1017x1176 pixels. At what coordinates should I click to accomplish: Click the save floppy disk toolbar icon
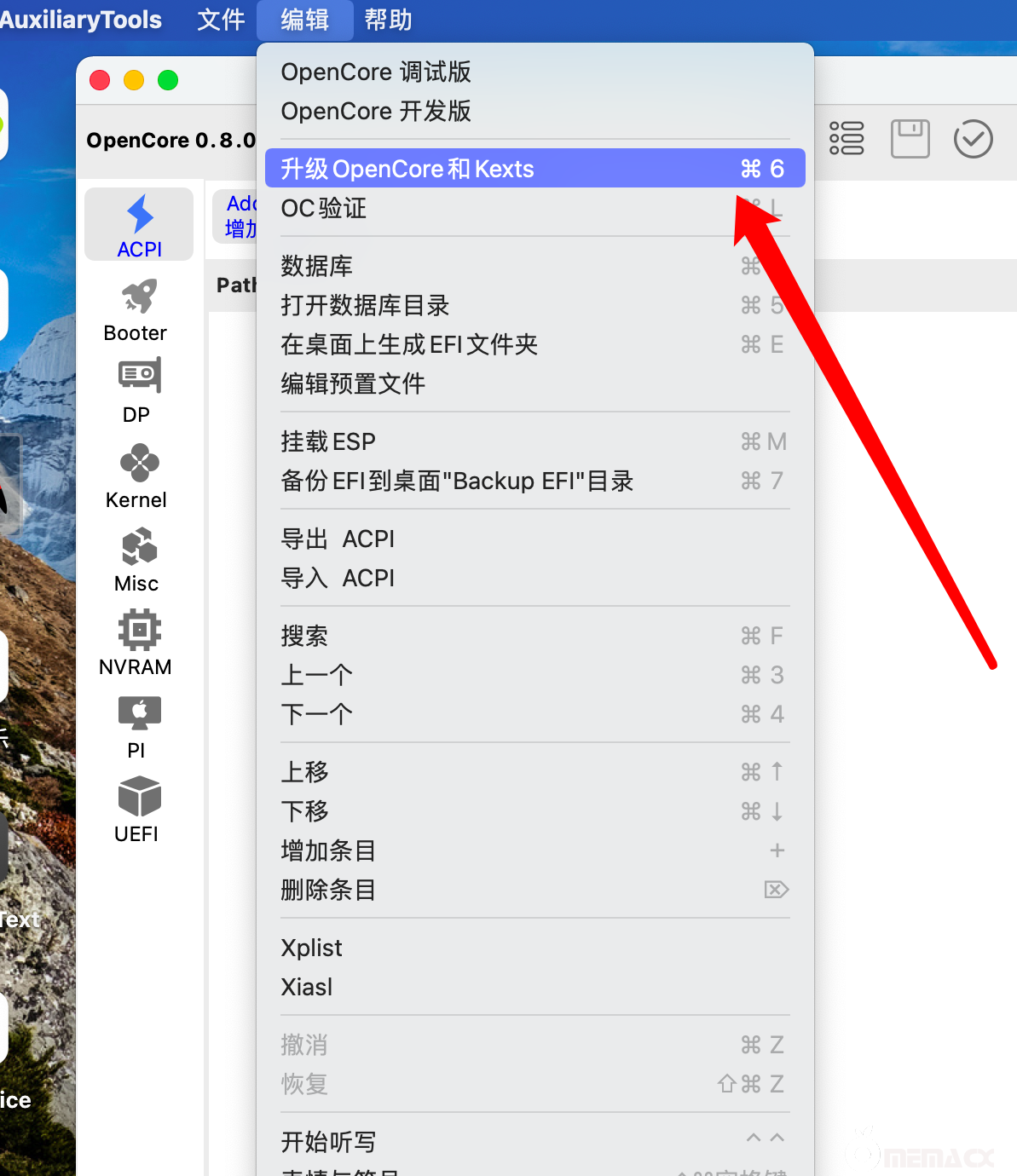point(910,139)
